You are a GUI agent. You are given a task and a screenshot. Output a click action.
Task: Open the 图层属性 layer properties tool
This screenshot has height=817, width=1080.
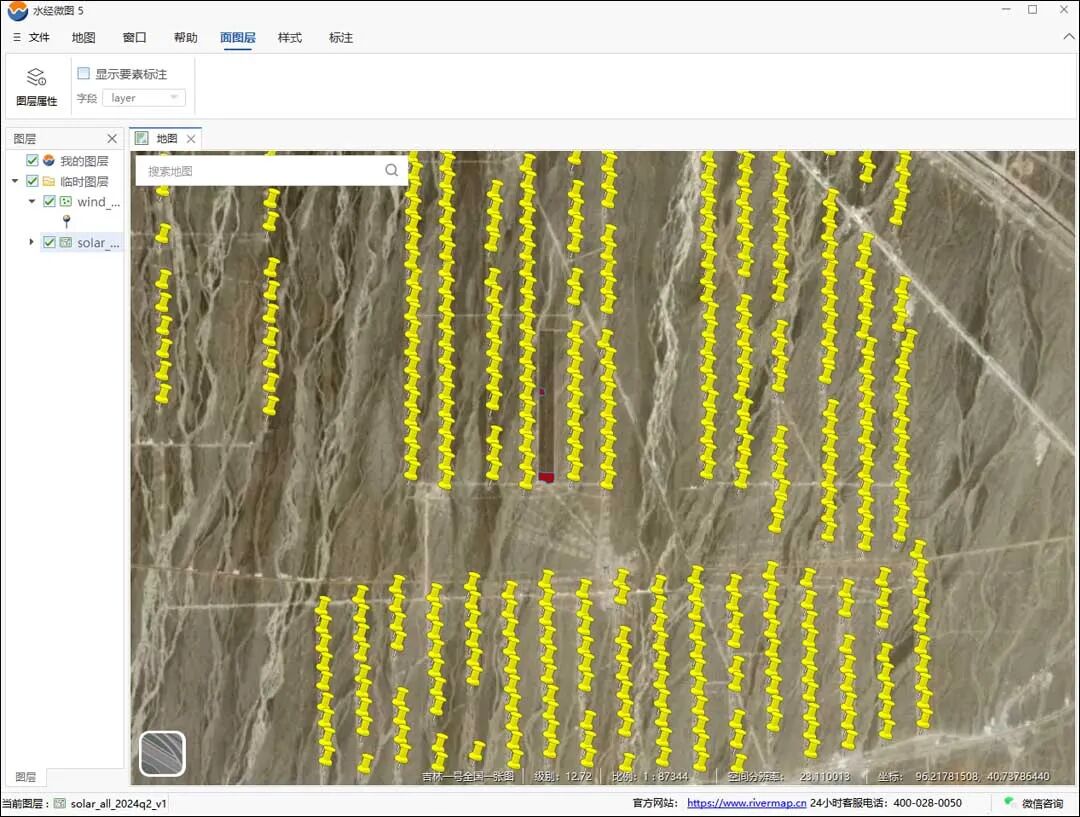pyautogui.click(x=37, y=86)
